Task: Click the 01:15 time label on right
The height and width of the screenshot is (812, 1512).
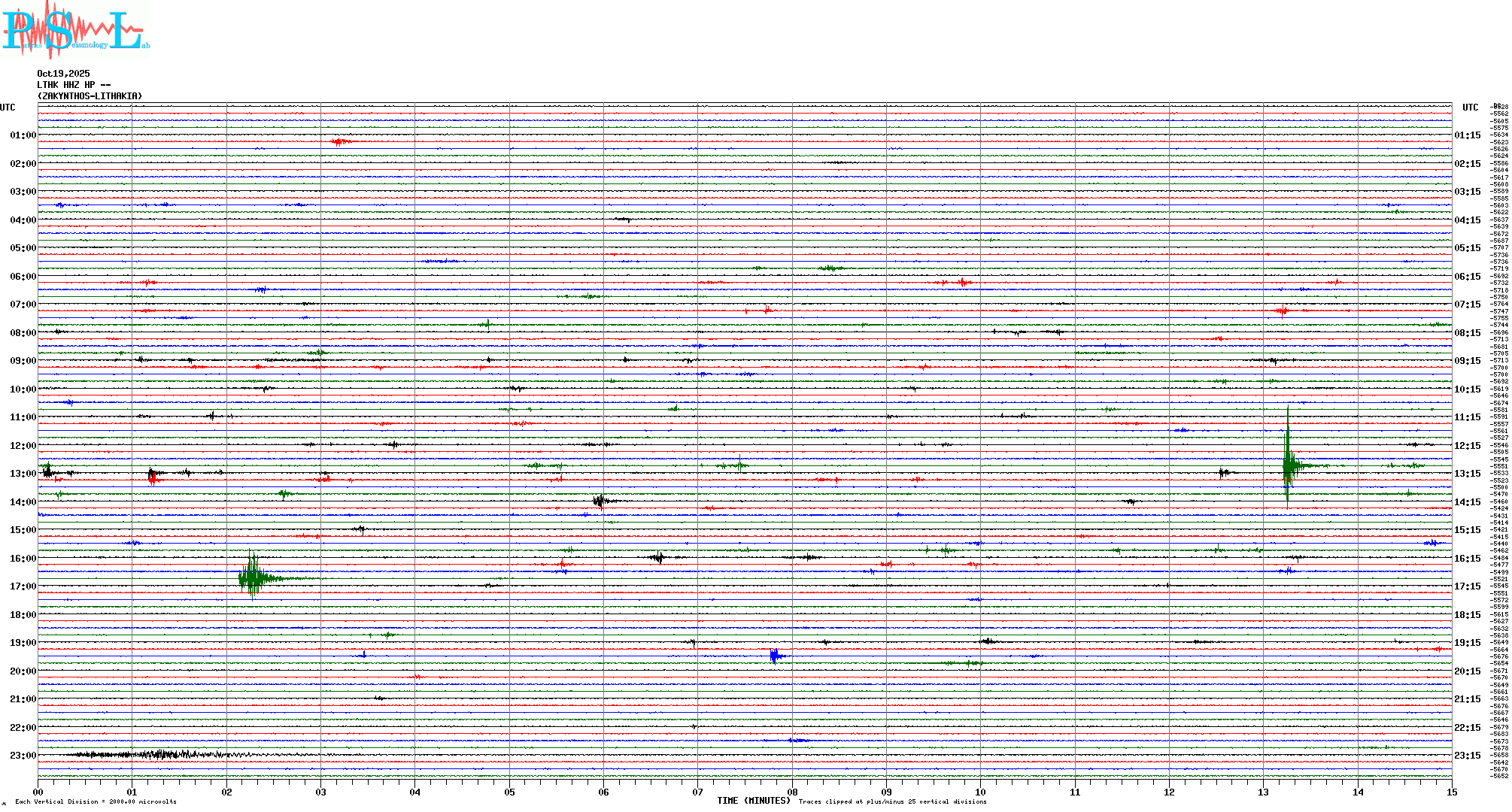Action: [x=1467, y=135]
